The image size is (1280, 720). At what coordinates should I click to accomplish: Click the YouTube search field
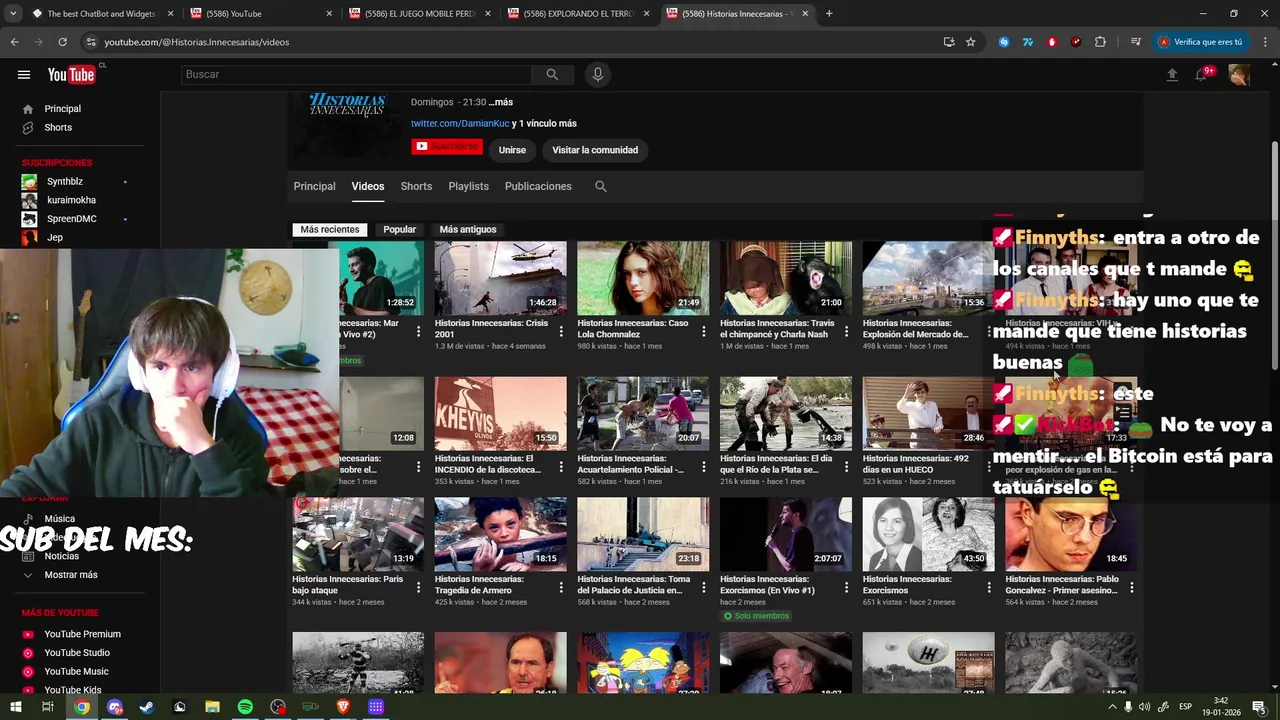click(x=357, y=75)
